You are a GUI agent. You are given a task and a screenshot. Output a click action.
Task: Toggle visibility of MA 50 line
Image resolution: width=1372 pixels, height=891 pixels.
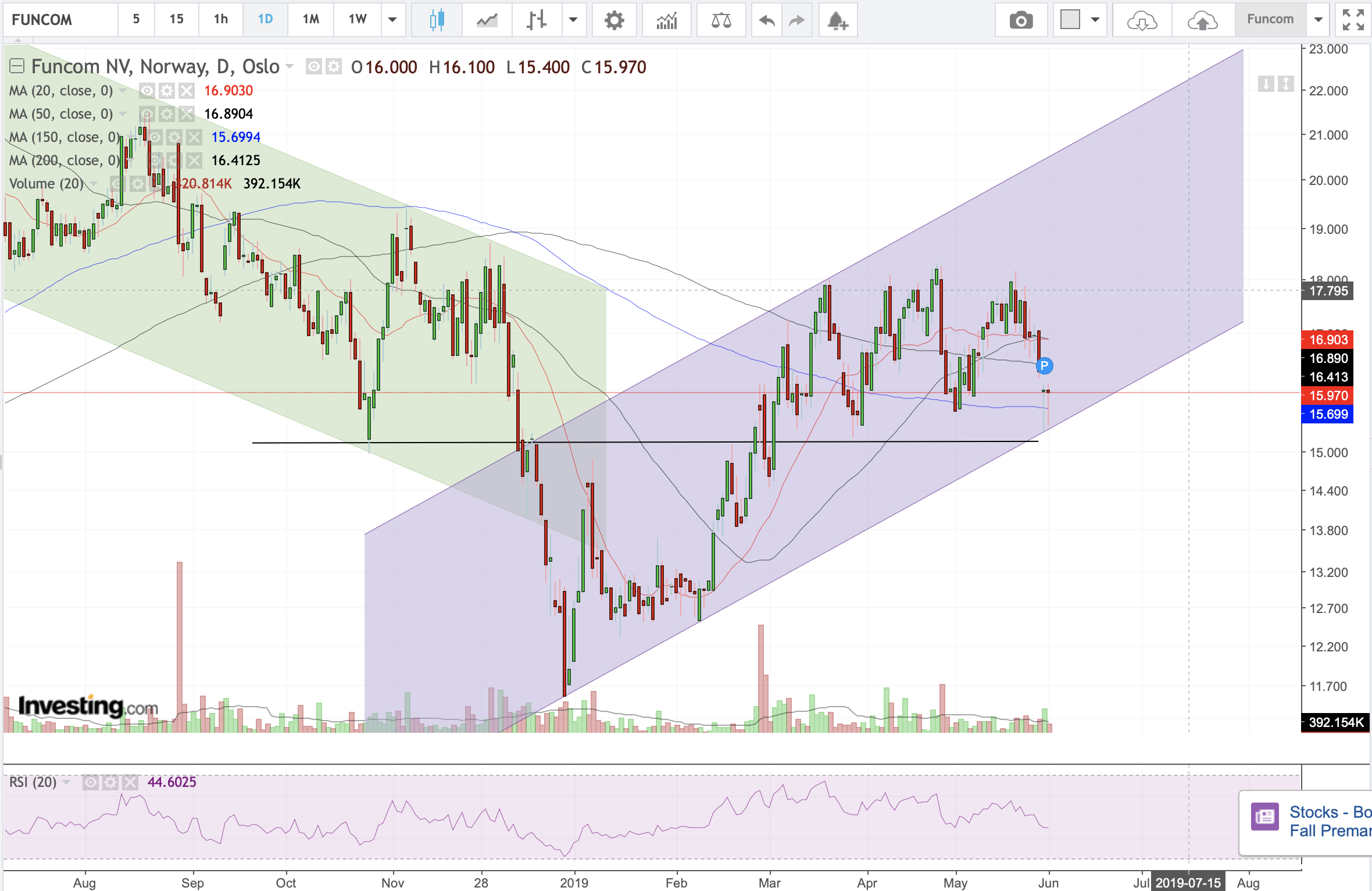click(x=147, y=114)
